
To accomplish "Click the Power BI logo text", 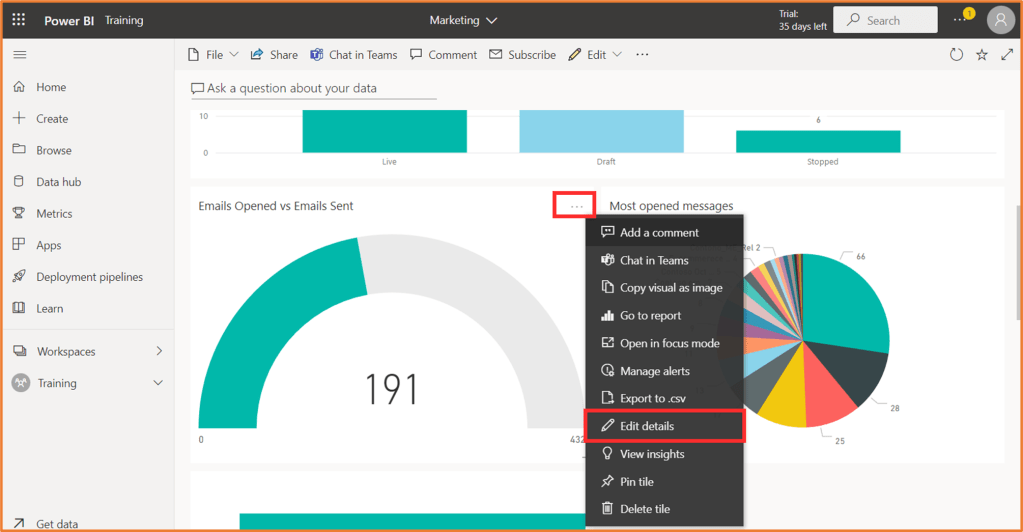I will click(69, 20).
